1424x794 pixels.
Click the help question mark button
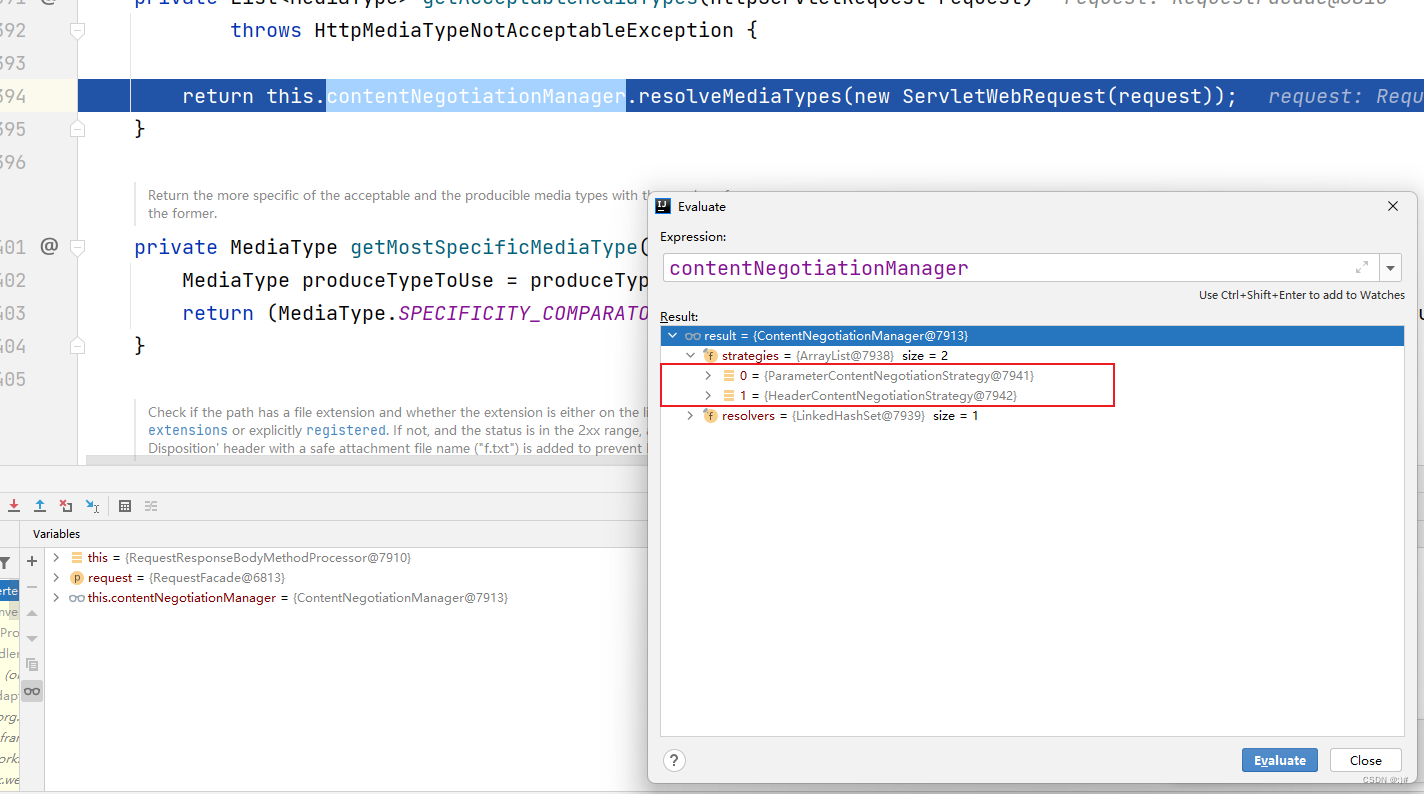pos(675,760)
